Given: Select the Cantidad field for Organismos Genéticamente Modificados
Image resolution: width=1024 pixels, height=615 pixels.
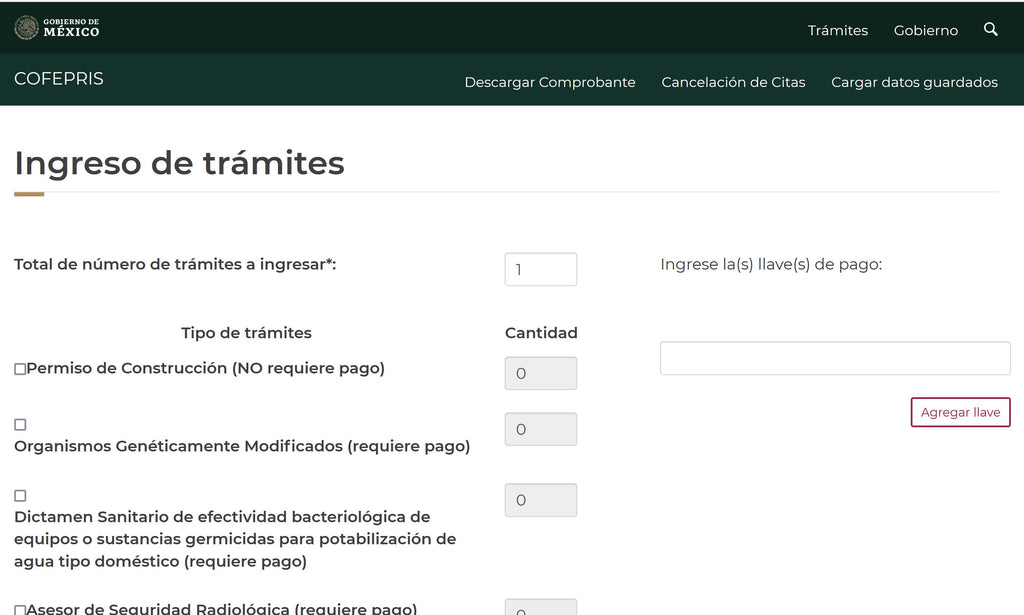Looking at the screenshot, I should click(540, 430).
